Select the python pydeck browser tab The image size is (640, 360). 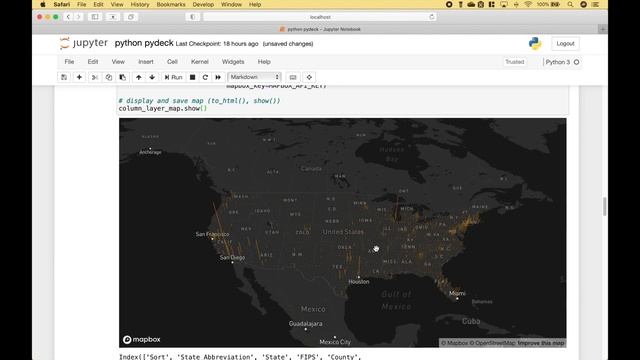[320, 29]
